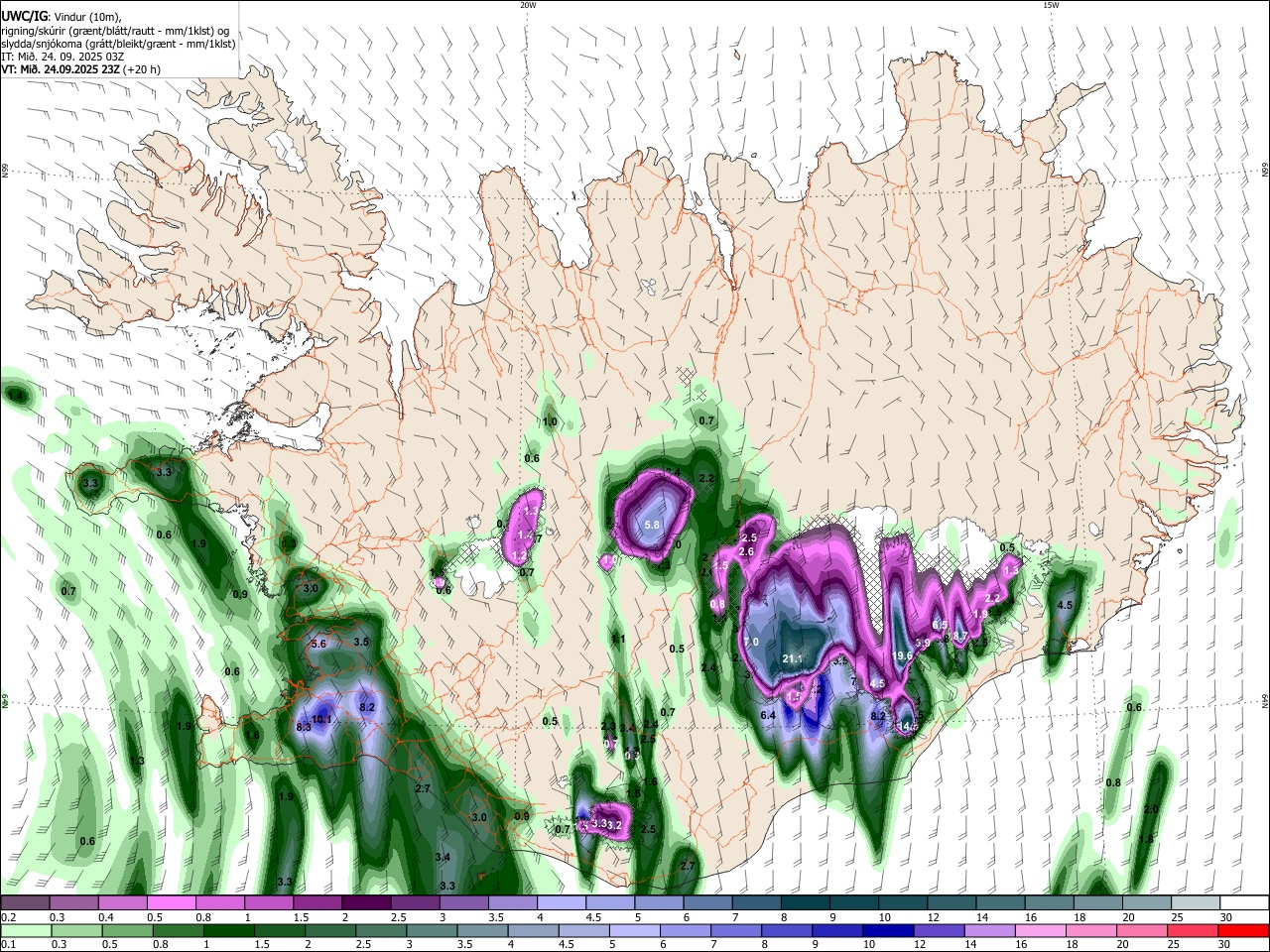Viewport: 1270px width, 952px height.
Task: Click the 0.5 bright pink swatch in upper legend
Action: [172, 902]
